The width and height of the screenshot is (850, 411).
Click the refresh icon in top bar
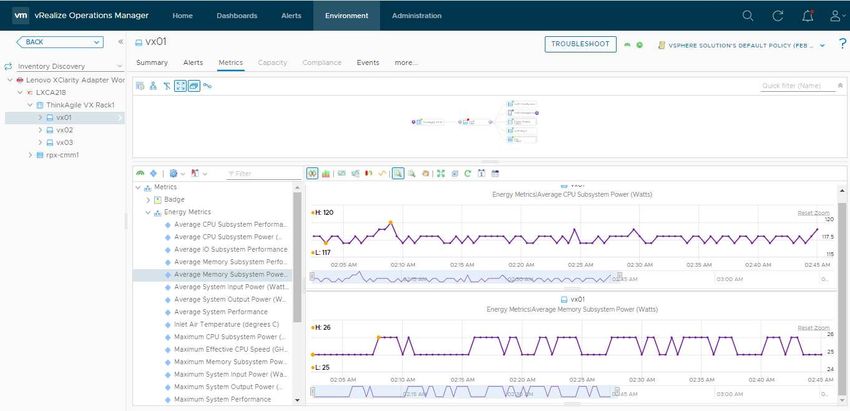pyautogui.click(x=778, y=16)
